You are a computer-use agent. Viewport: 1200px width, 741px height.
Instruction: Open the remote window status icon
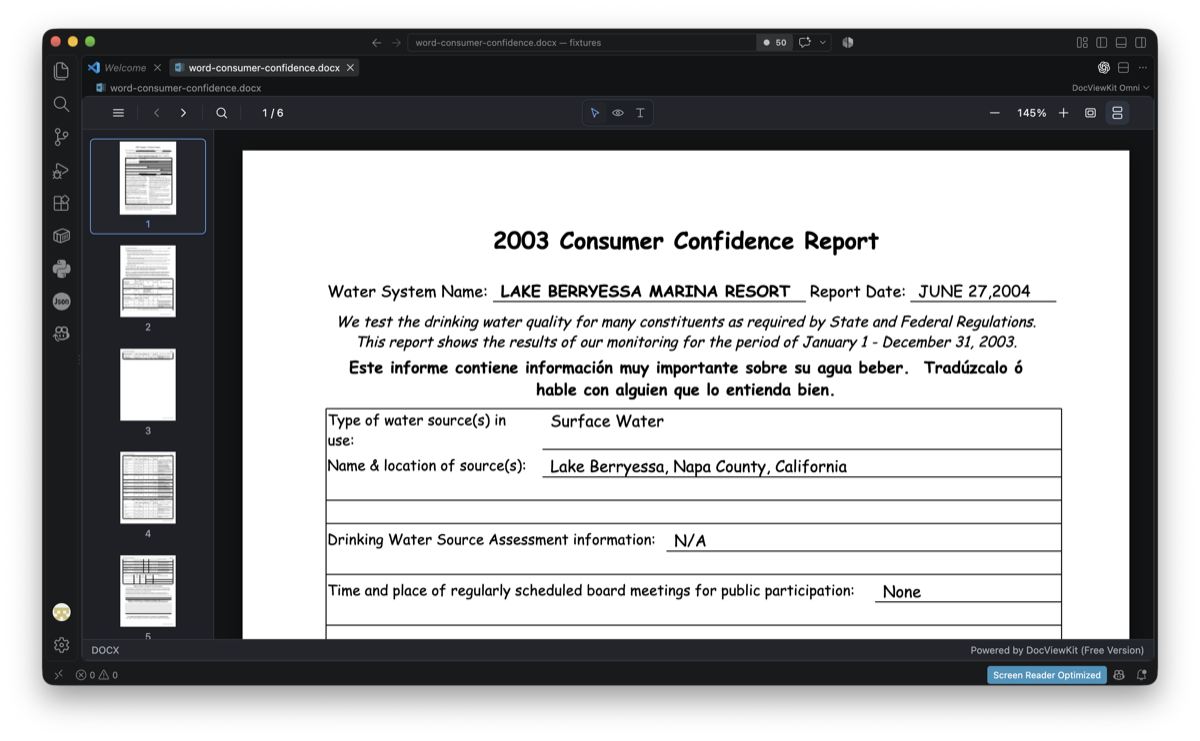pyautogui.click(x=58, y=675)
